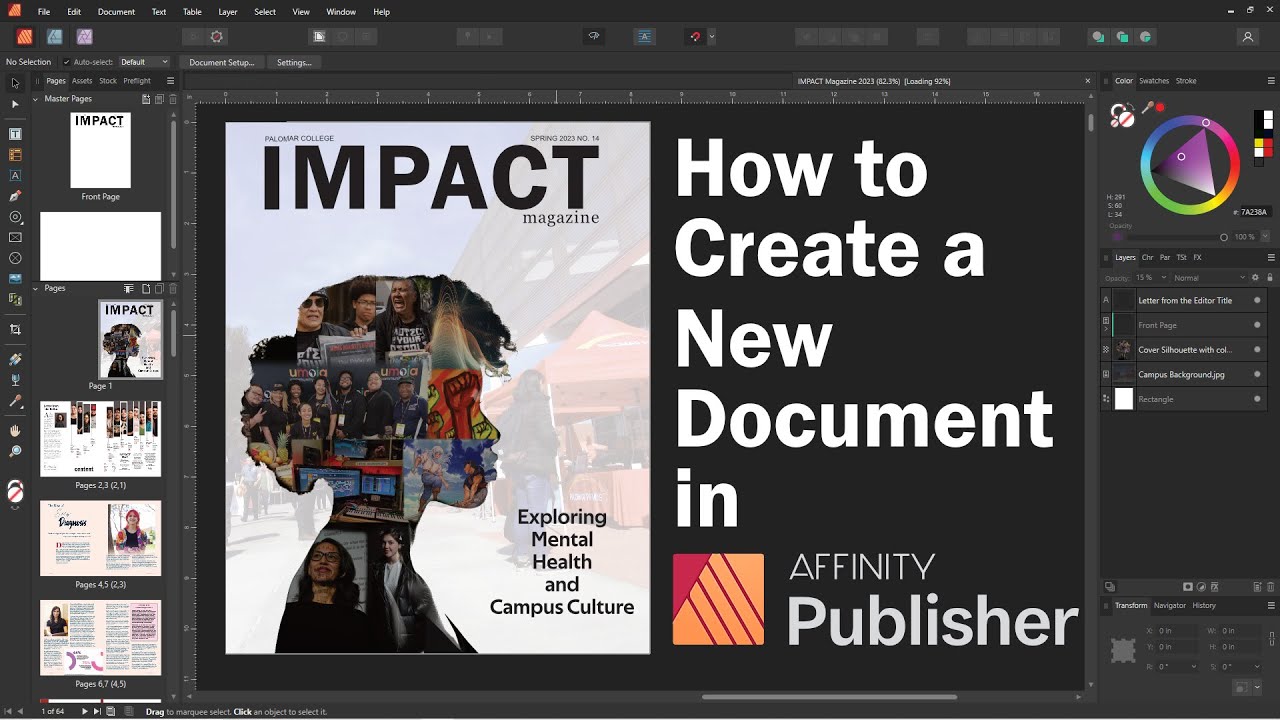Open layer cog settings
The image size is (1280, 720).
(1256, 277)
